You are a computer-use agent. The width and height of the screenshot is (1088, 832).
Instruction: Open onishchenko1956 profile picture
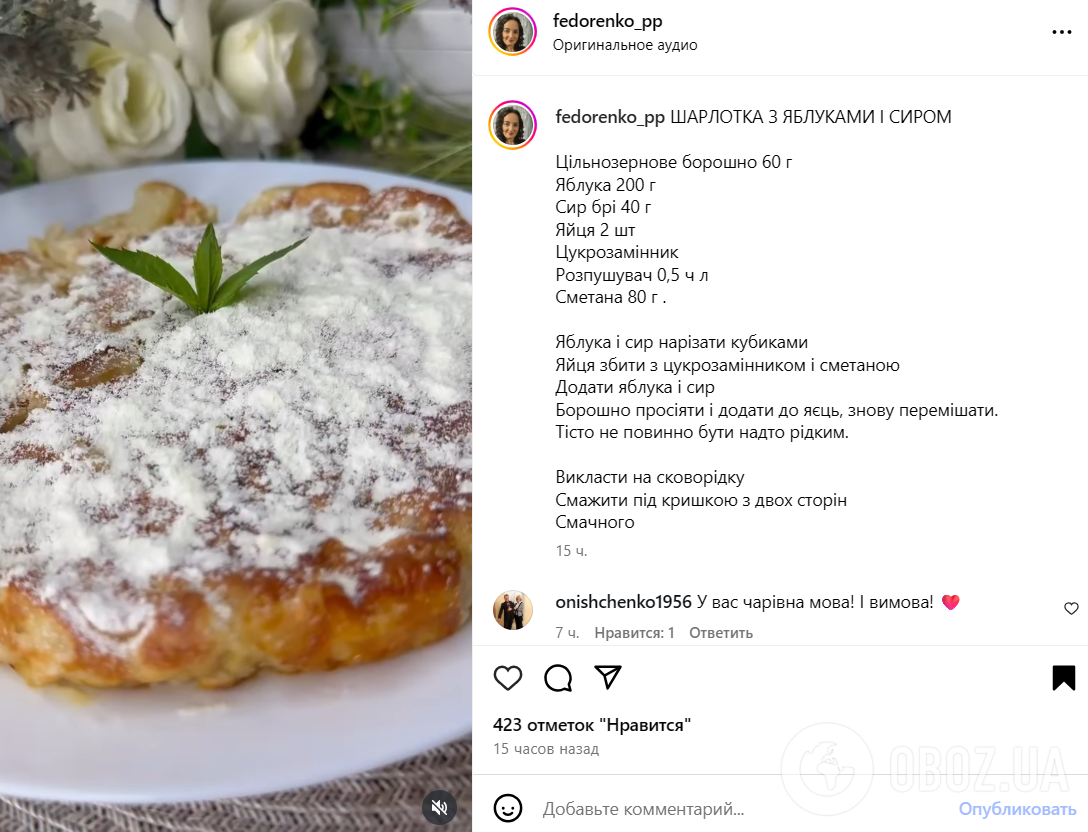(x=513, y=611)
